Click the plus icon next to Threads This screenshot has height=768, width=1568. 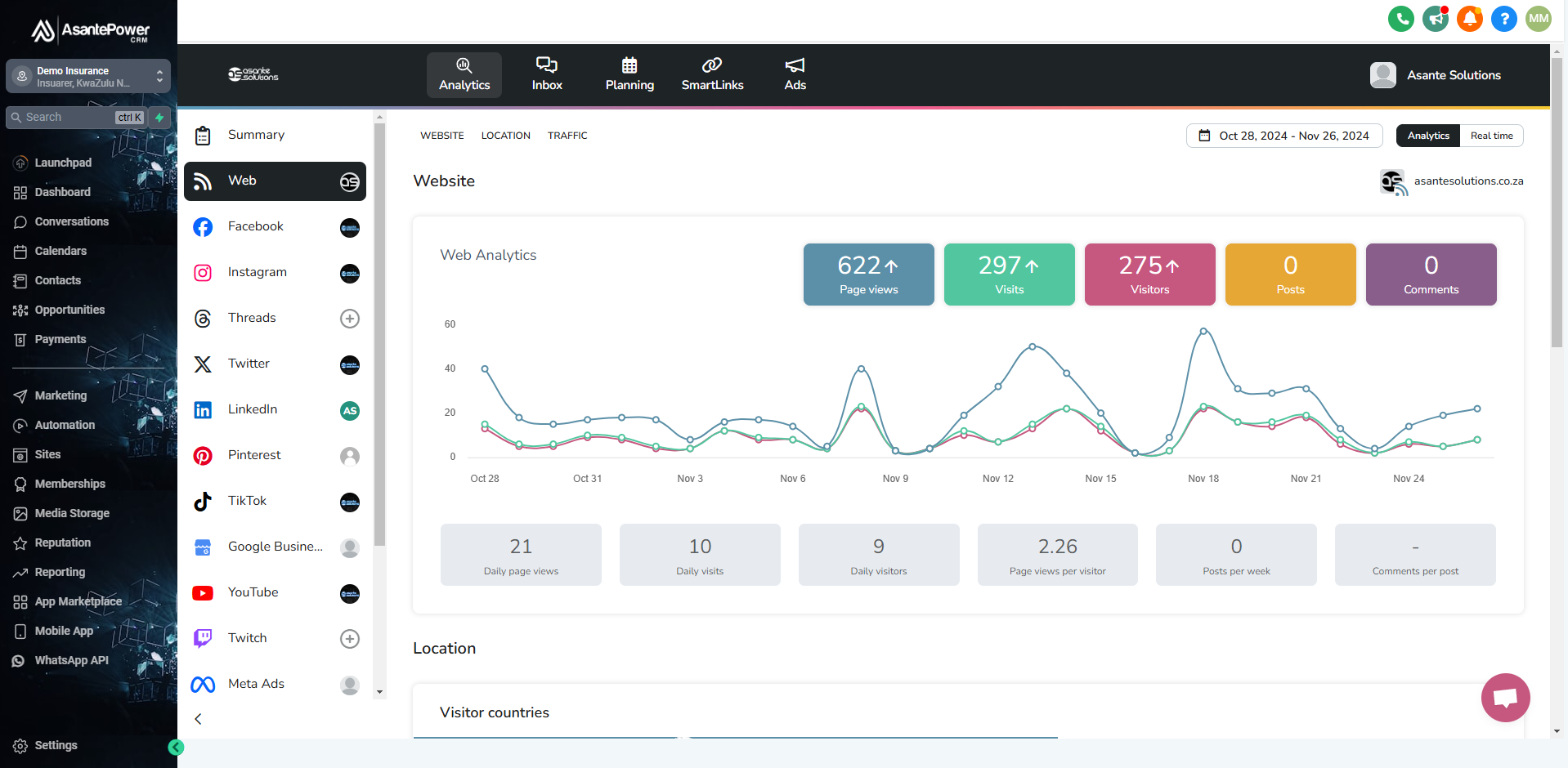click(x=350, y=319)
